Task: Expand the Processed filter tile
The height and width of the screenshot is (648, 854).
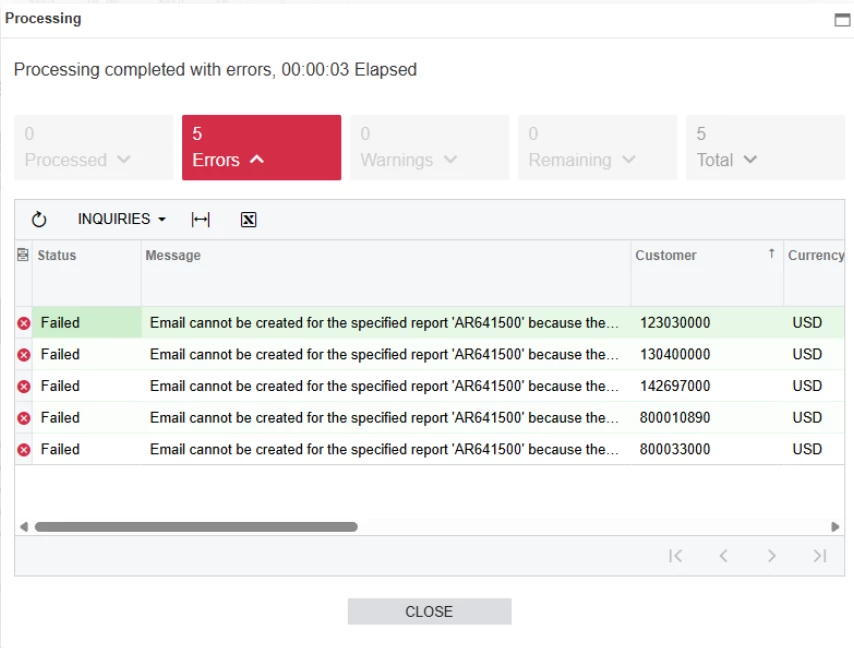Action: coord(93,147)
